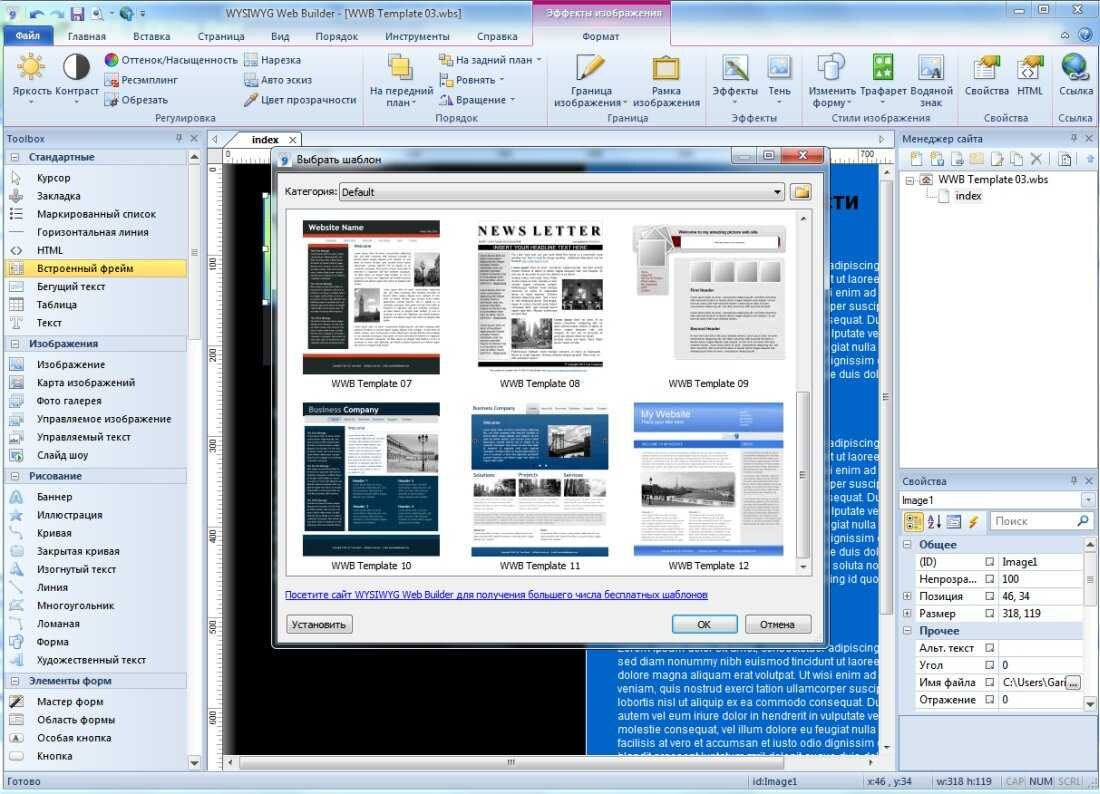Screen dimensions: 1100x794
Task: Switch to the Справка ribbon tab
Action: (497, 36)
